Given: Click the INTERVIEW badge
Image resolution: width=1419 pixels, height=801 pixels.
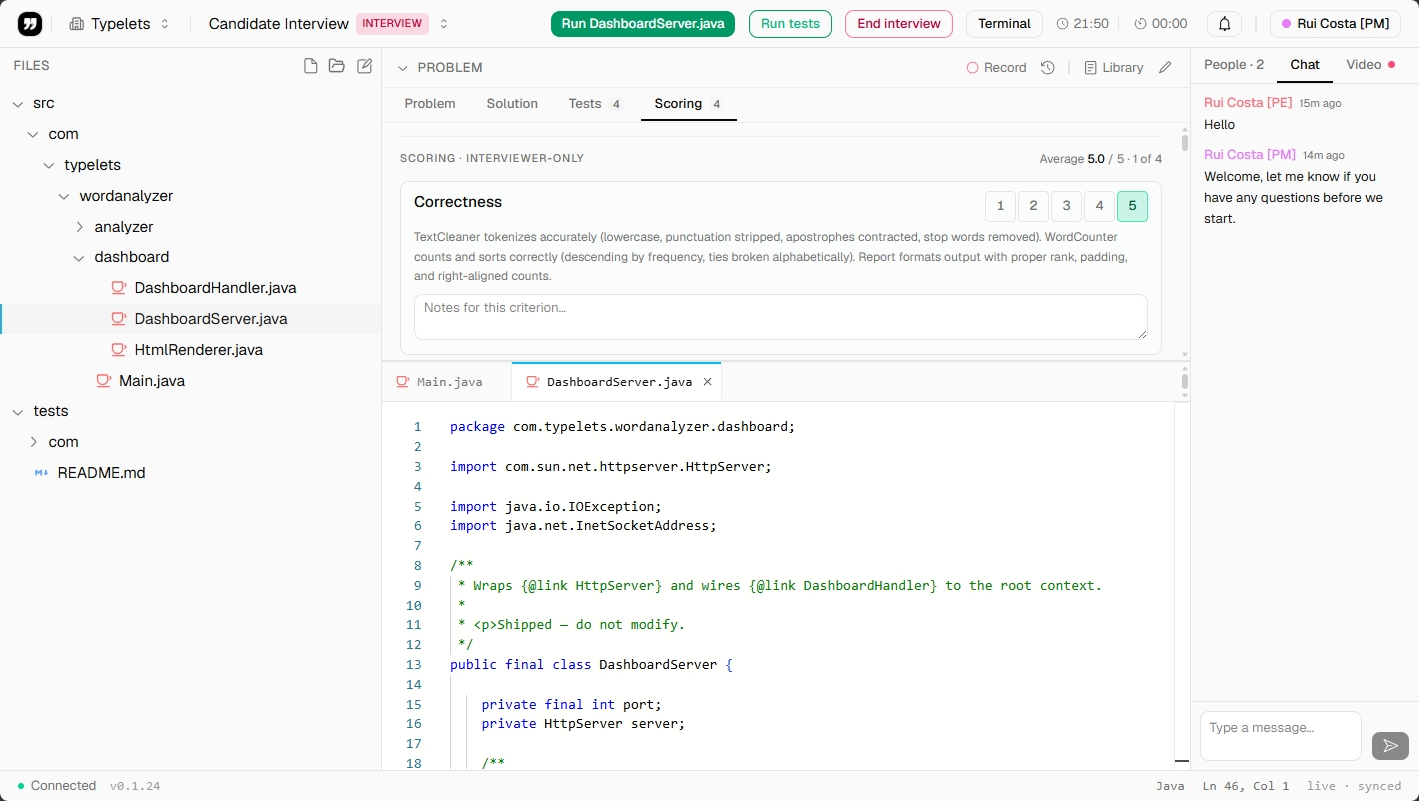Looking at the screenshot, I should (x=392, y=24).
